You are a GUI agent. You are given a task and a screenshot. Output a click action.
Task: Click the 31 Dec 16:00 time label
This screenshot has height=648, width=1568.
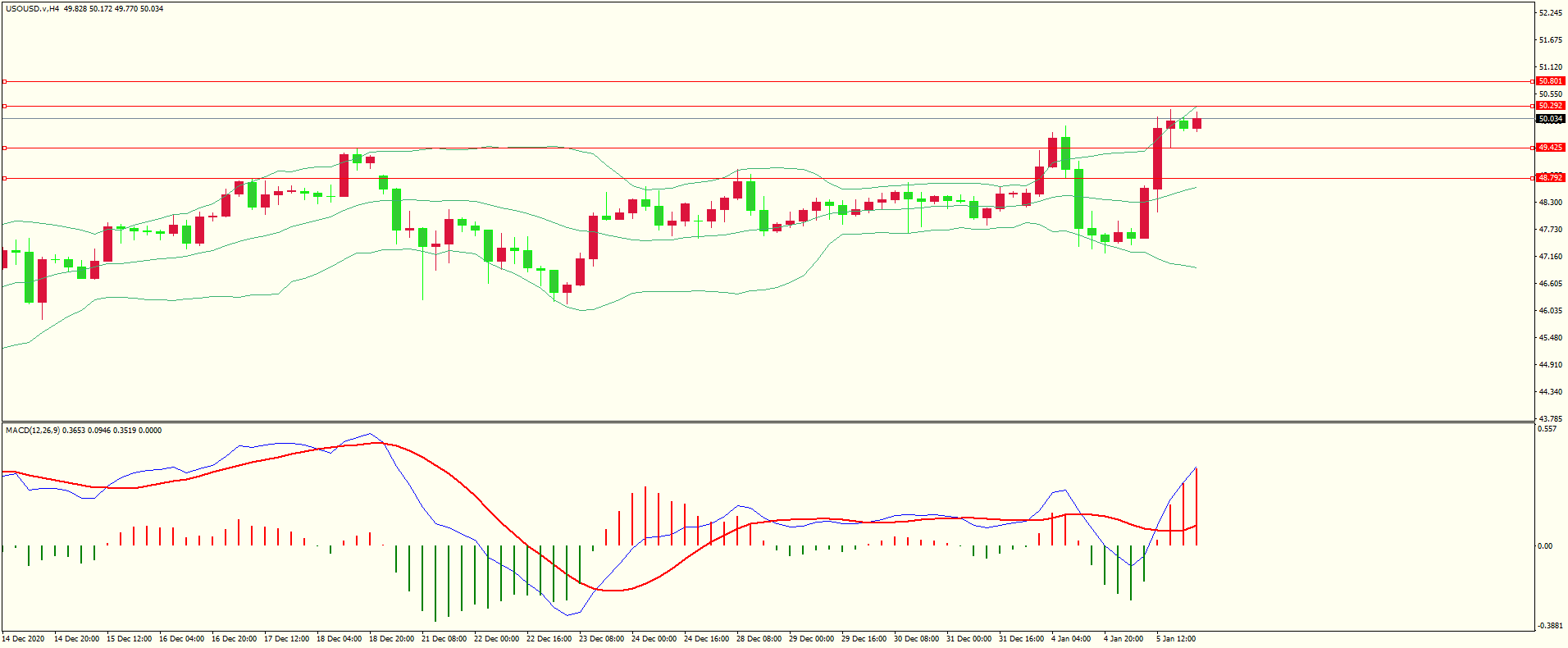[1022, 639]
